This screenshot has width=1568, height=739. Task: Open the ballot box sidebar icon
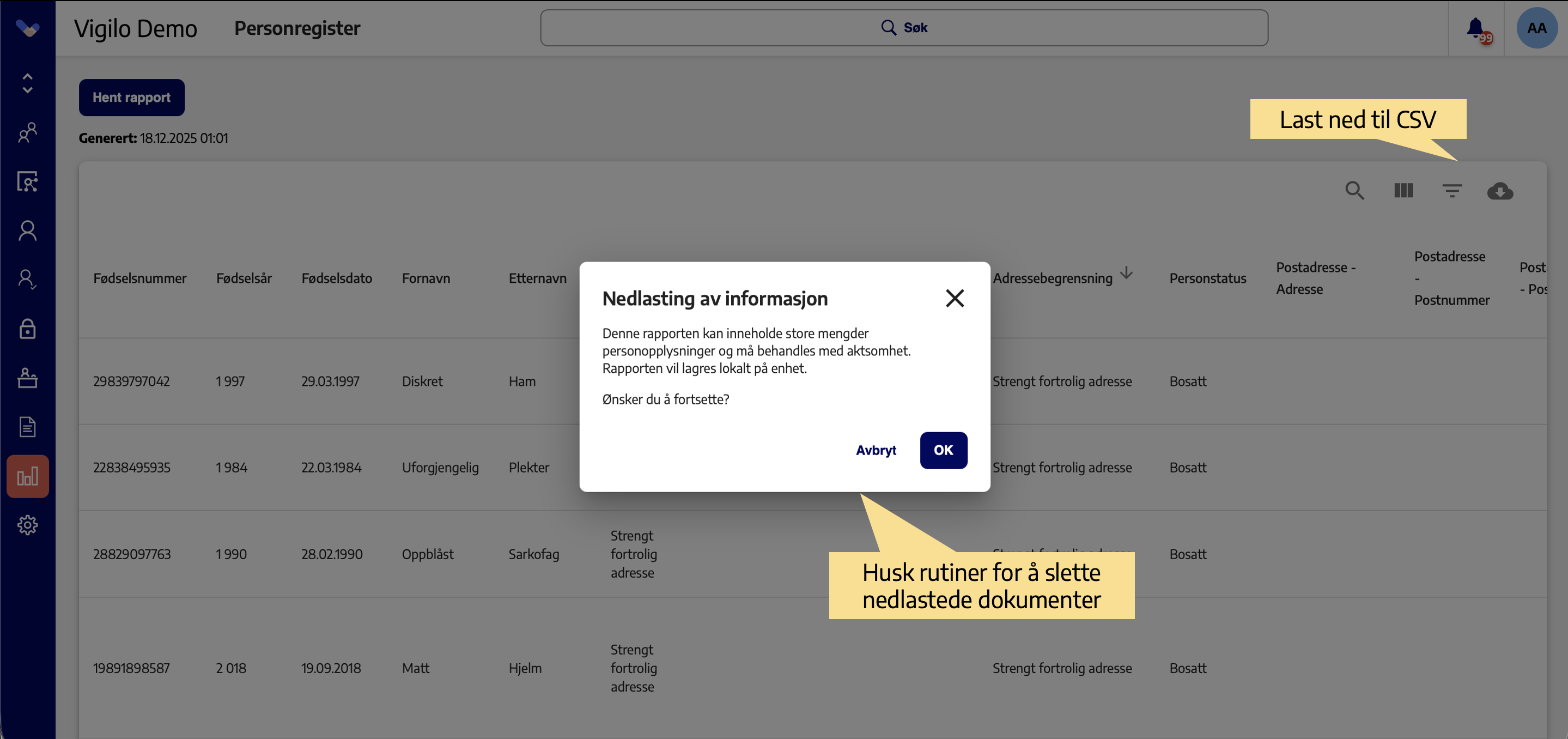click(x=27, y=378)
